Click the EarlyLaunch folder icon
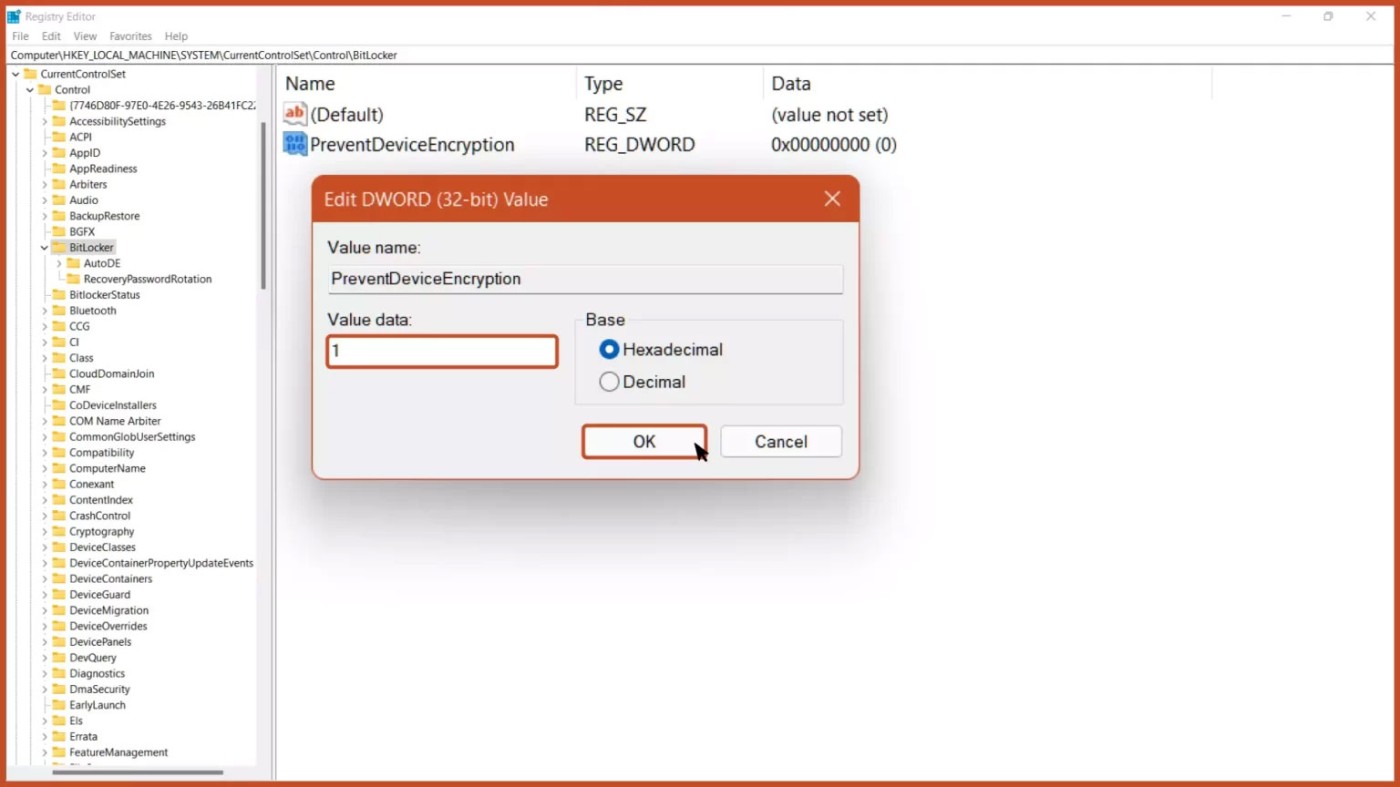The image size is (1400, 787). 58,705
